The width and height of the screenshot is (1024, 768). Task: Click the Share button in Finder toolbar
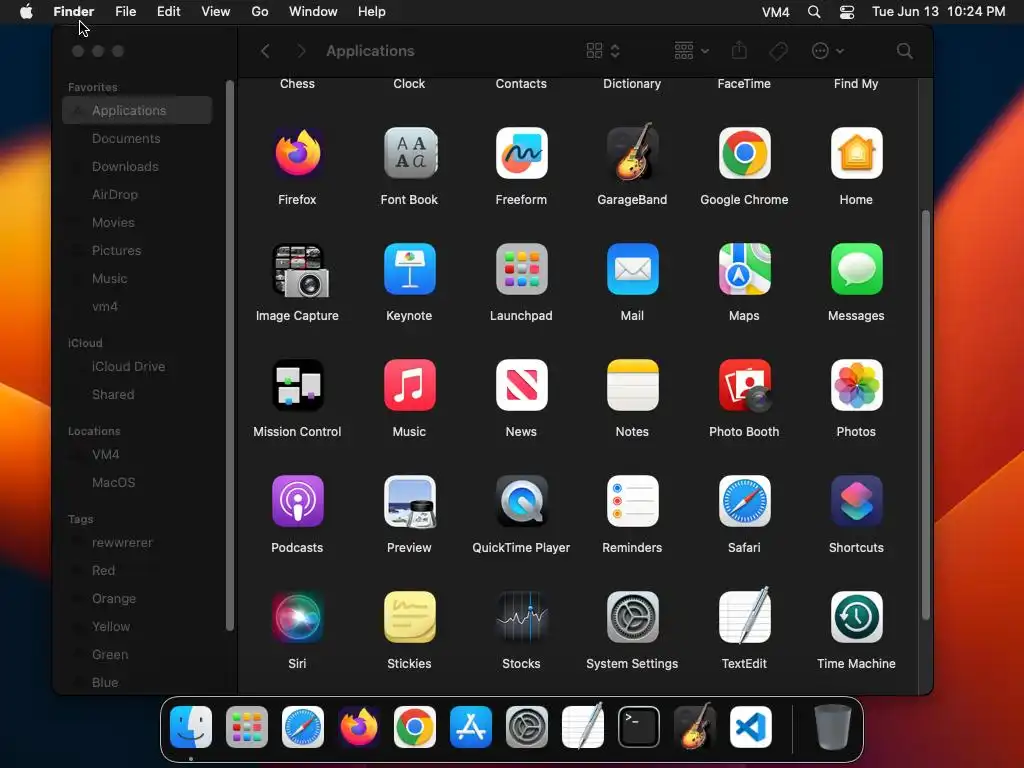(x=739, y=50)
